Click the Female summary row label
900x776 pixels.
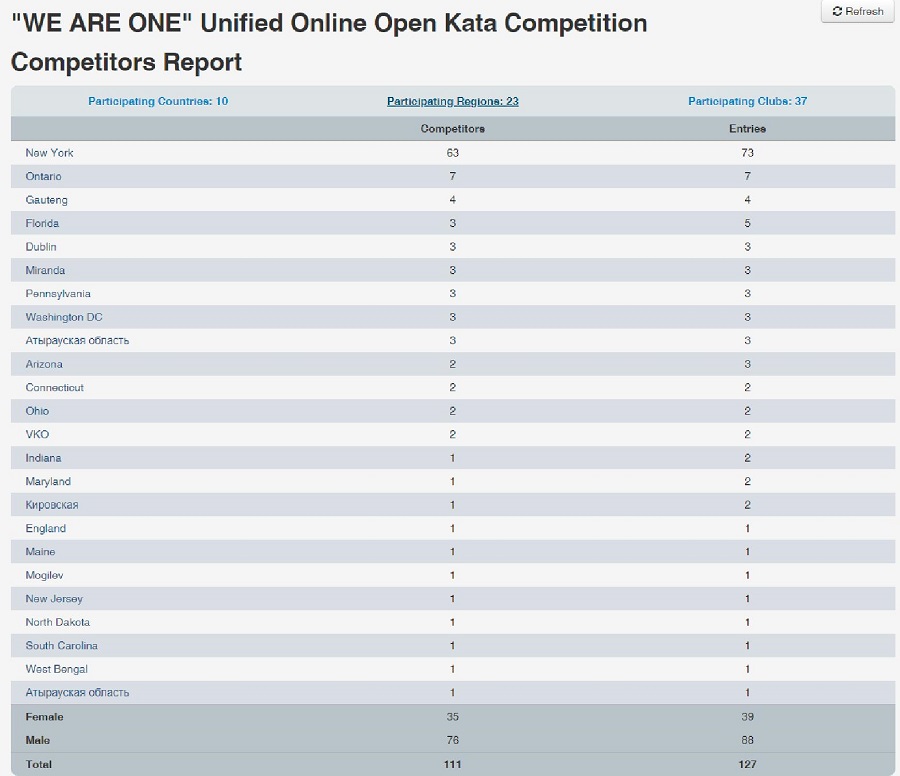pos(44,717)
